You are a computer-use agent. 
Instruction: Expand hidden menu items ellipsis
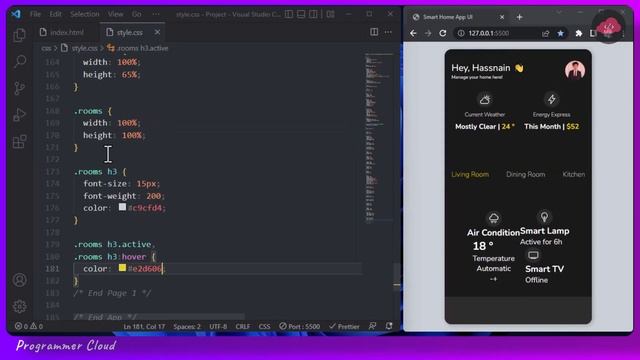click(x=156, y=14)
